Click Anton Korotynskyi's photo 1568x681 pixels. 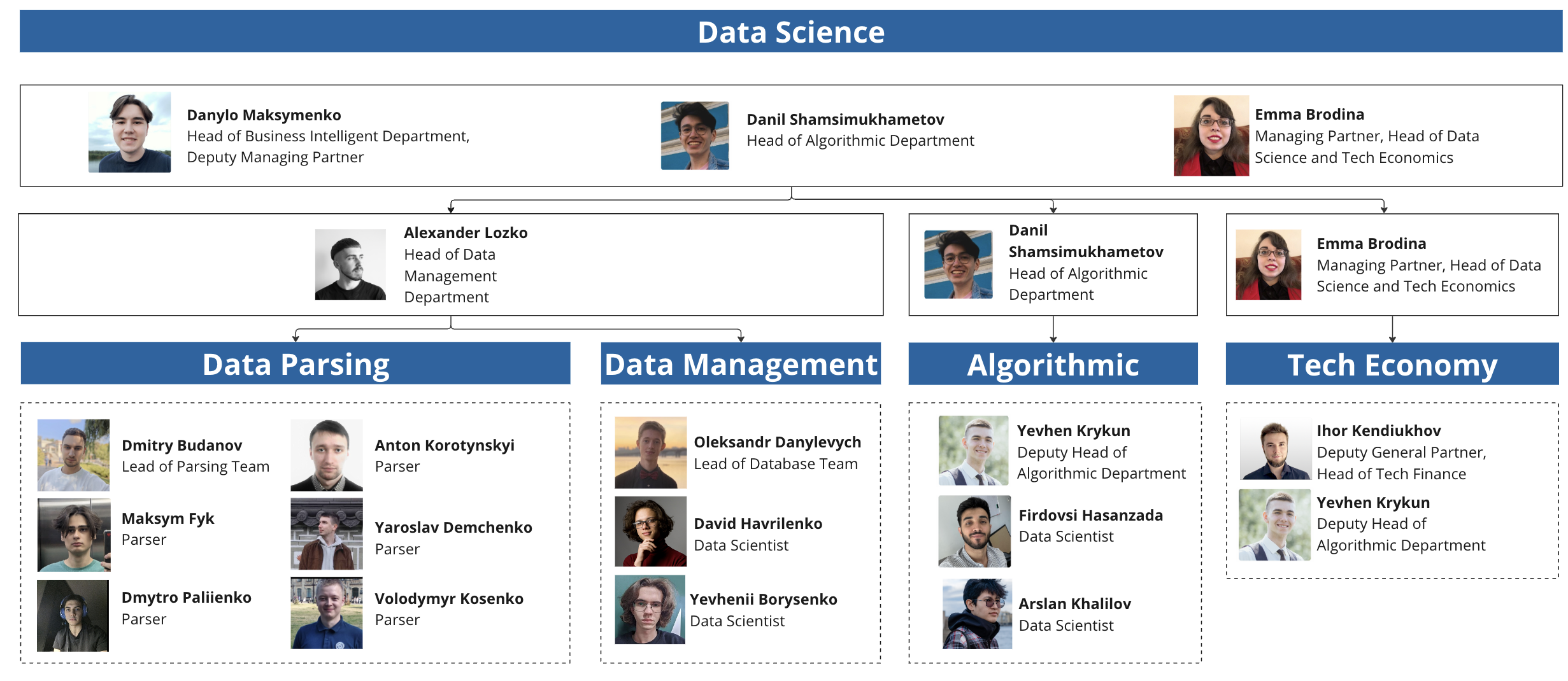tap(327, 455)
